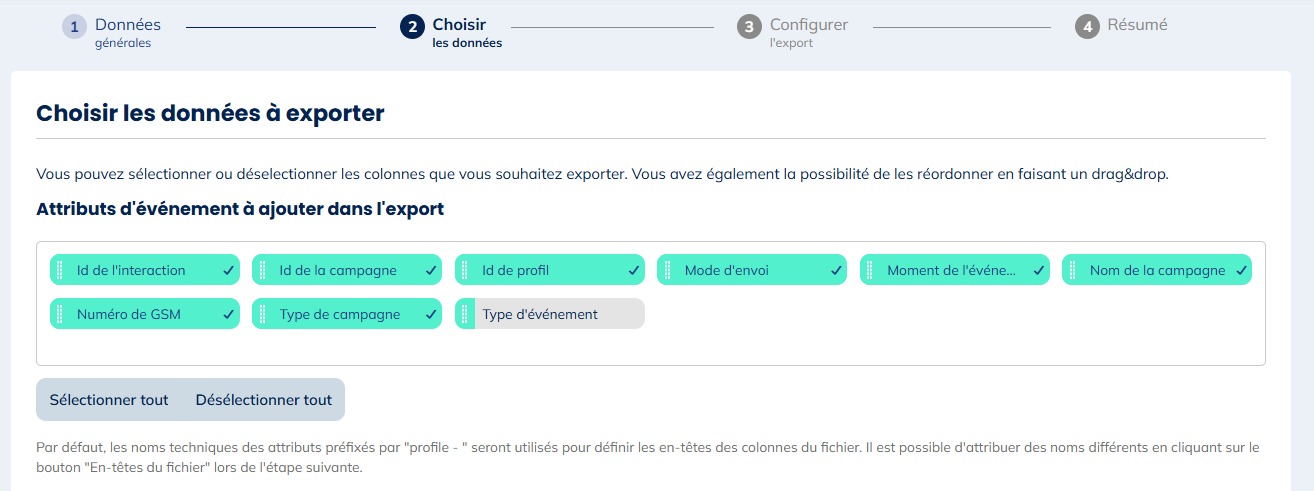The width and height of the screenshot is (1314, 491).
Task: Grab the drag handle of Id de profil
Action: (x=465, y=270)
